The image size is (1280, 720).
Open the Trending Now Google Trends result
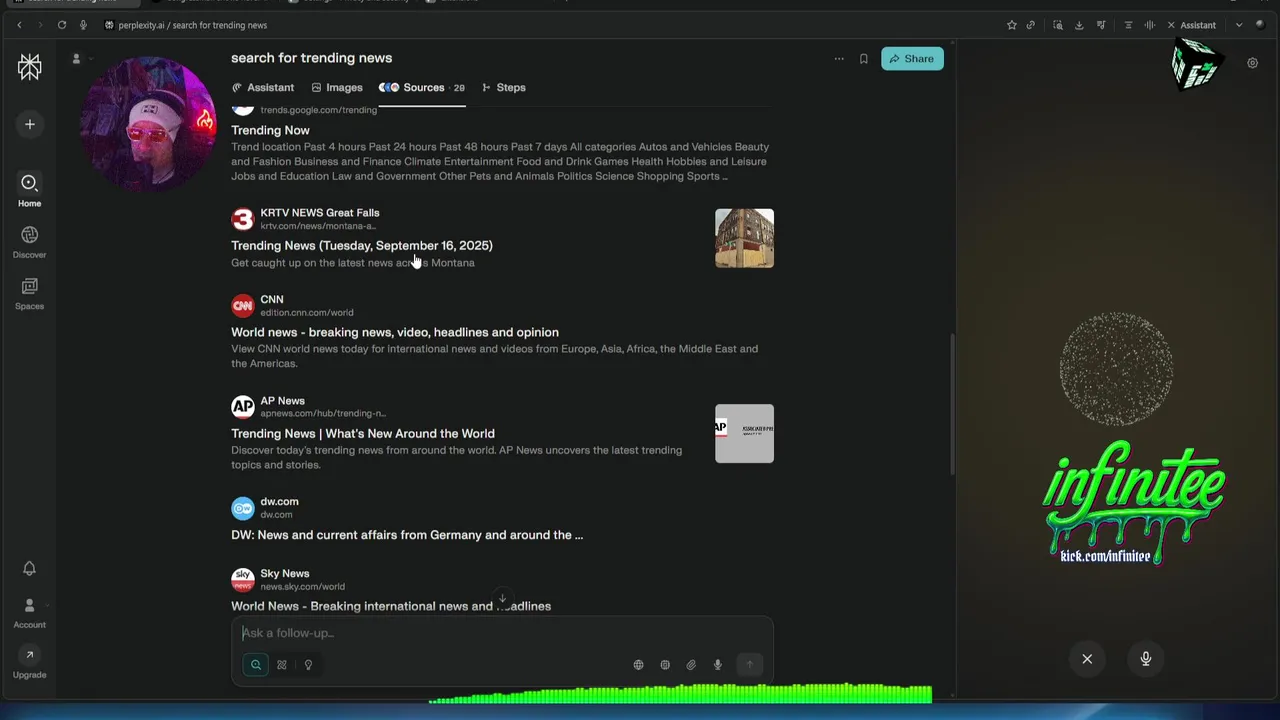pyautogui.click(x=270, y=130)
